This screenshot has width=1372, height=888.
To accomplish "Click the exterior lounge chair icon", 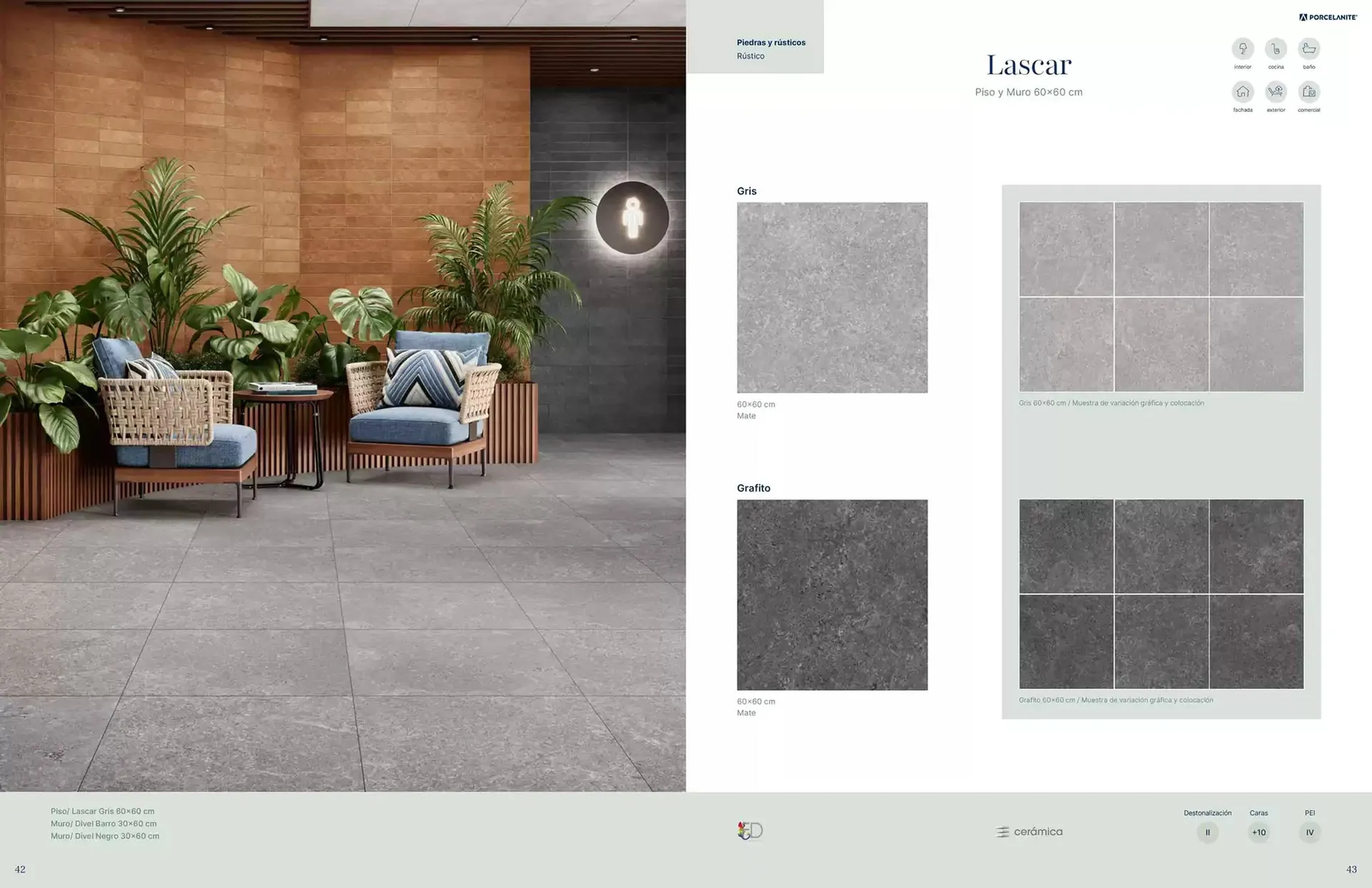I will [1276, 92].
